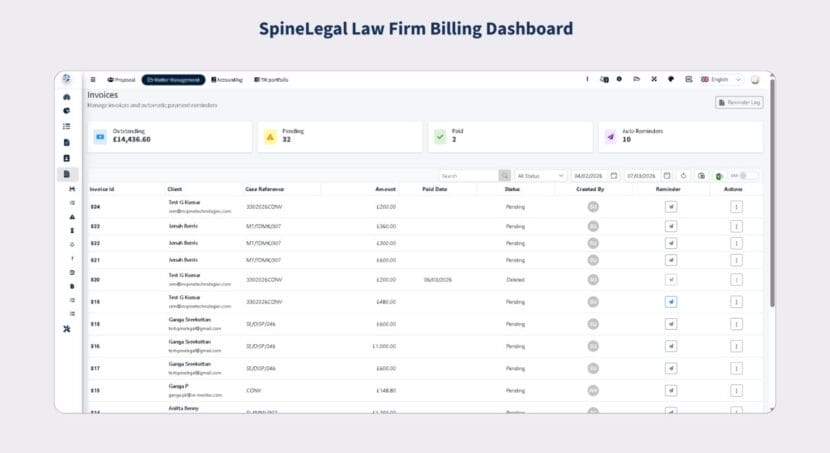Sort by the Amount column header
The width and height of the screenshot is (830, 453).
click(x=385, y=189)
